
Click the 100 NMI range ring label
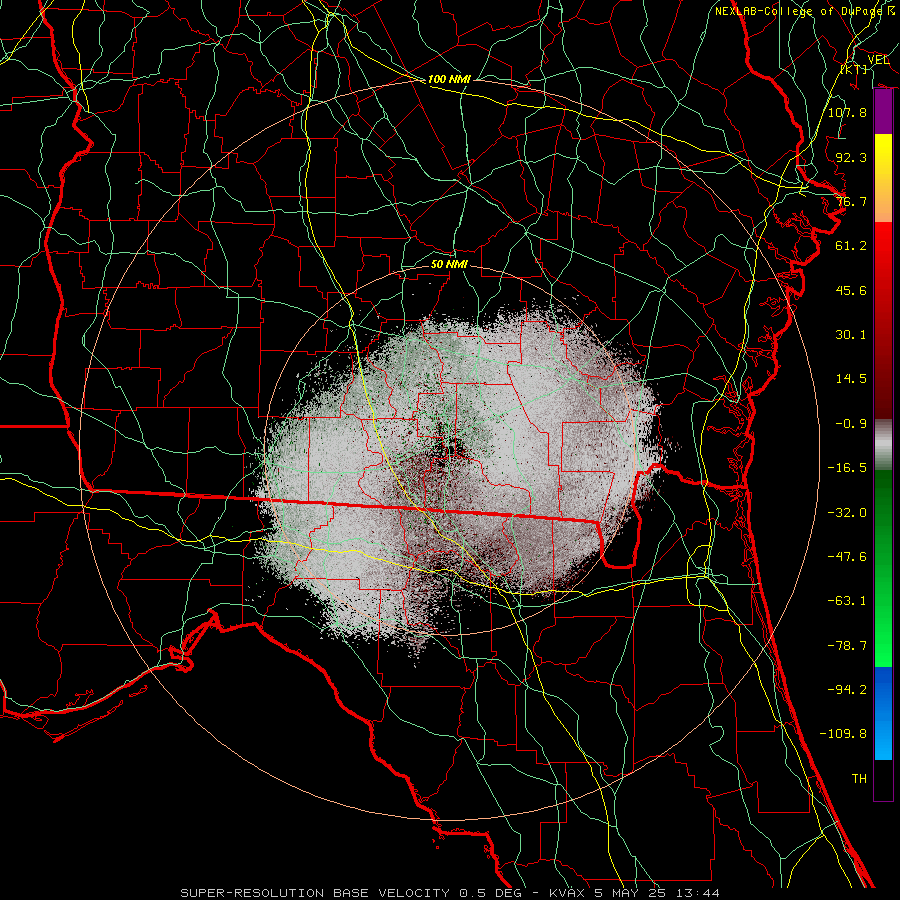tap(449, 79)
